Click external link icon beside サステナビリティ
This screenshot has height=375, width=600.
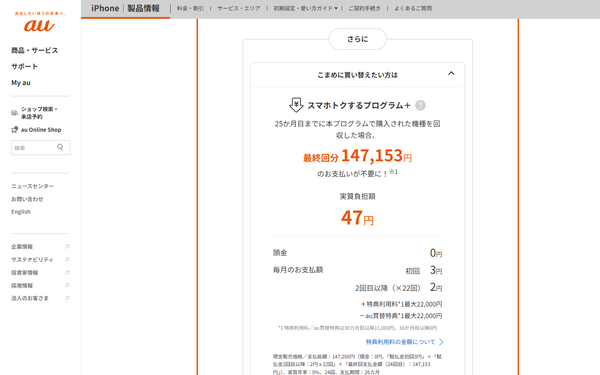click(67, 259)
